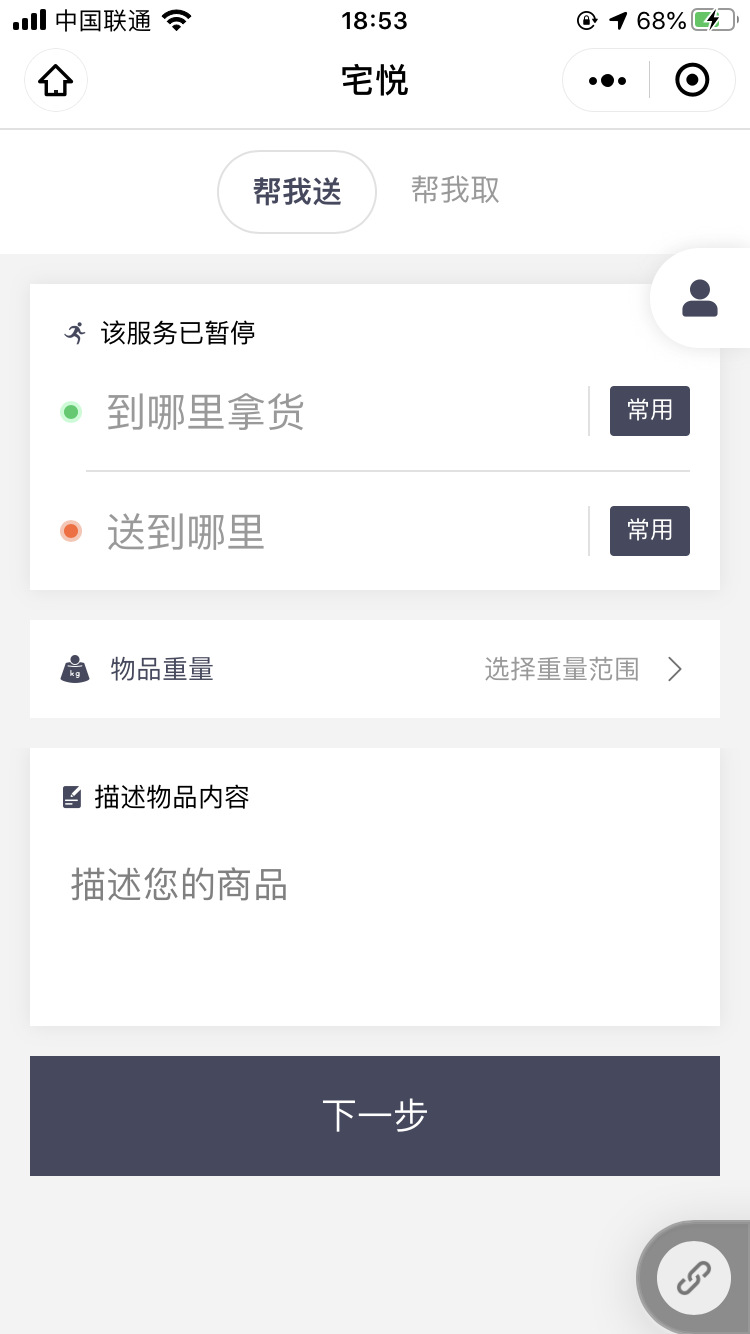Tap the home icon in header

point(56,80)
